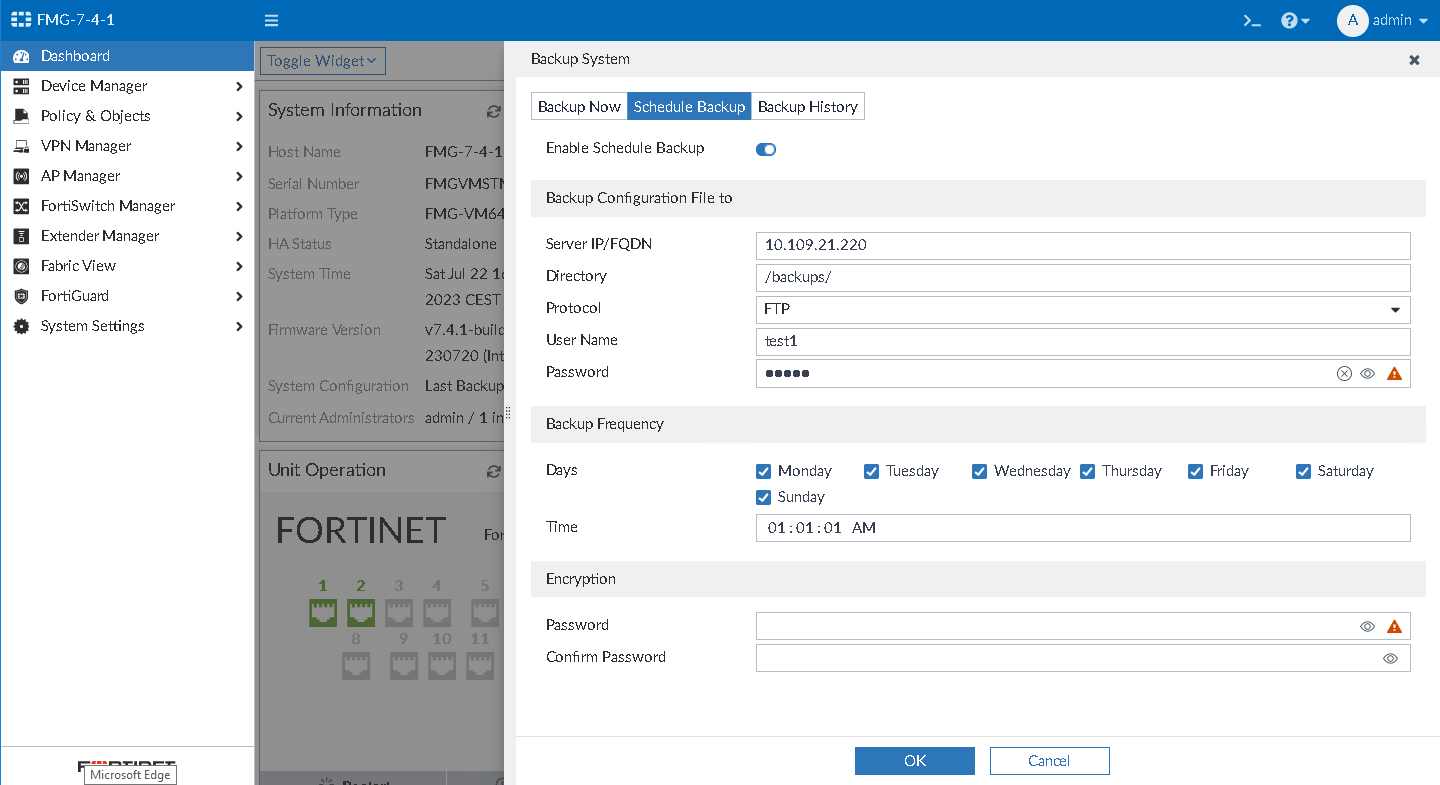Image resolution: width=1440 pixels, height=785 pixels.
Task: Click the Server IP/FQDN input field
Action: (x=1082, y=246)
